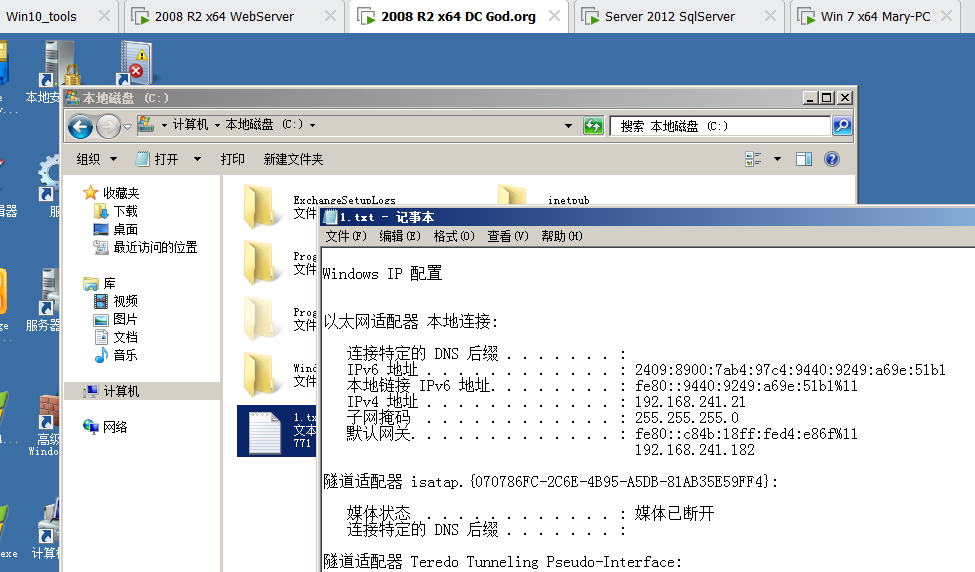Viewport: 975px width, 572px height.
Task: Expand dropdown arrow after 本地磁盘 (C:) breadcrumb
Action: click(312, 126)
